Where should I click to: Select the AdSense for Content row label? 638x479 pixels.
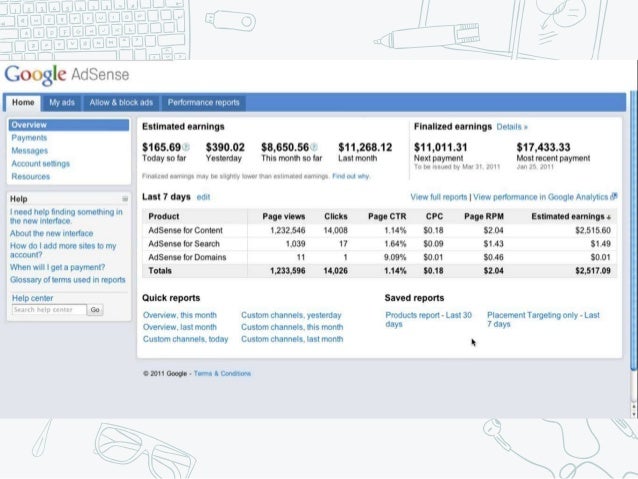pos(186,231)
